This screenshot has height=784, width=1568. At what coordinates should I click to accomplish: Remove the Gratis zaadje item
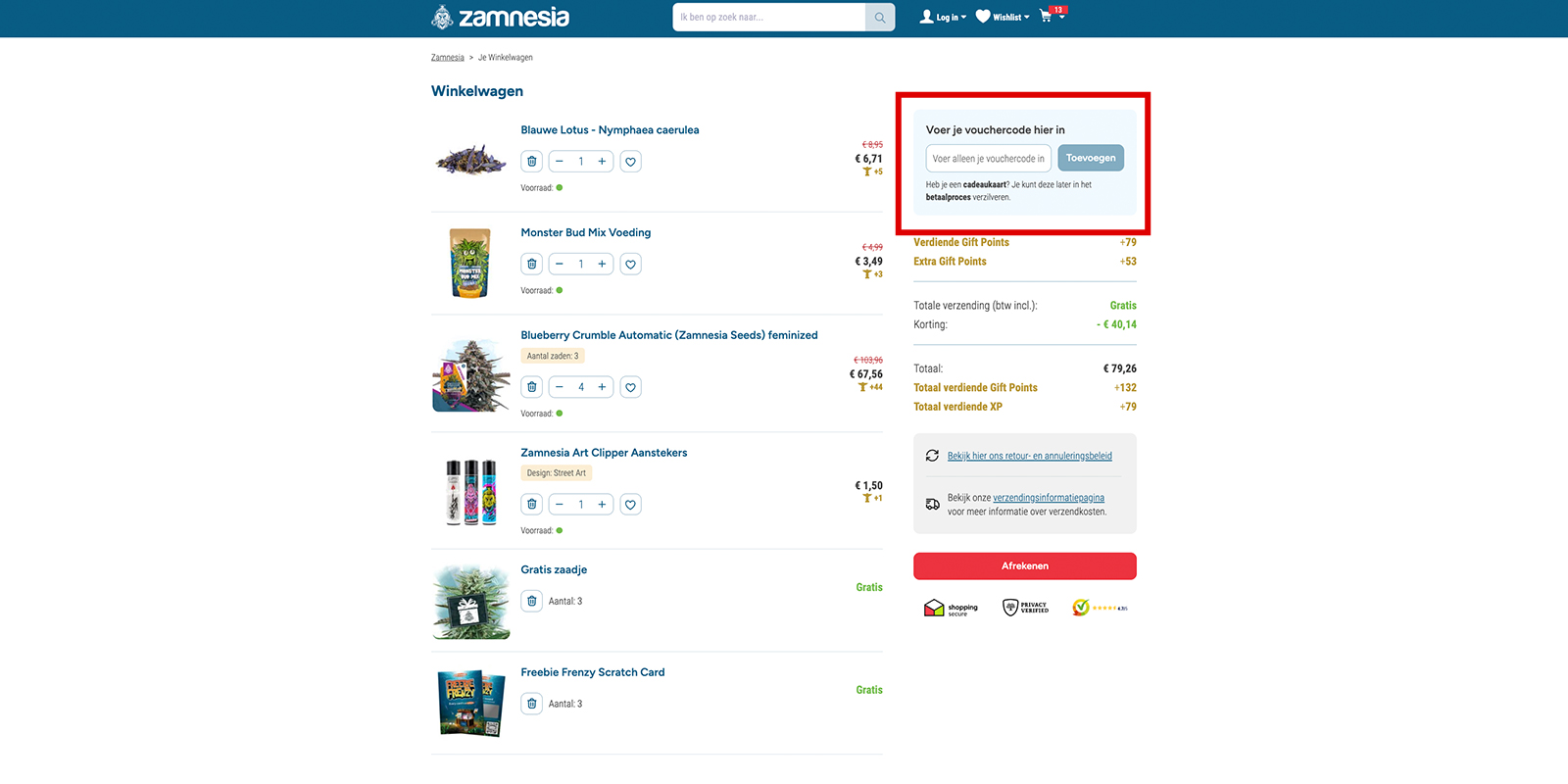click(x=532, y=602)
